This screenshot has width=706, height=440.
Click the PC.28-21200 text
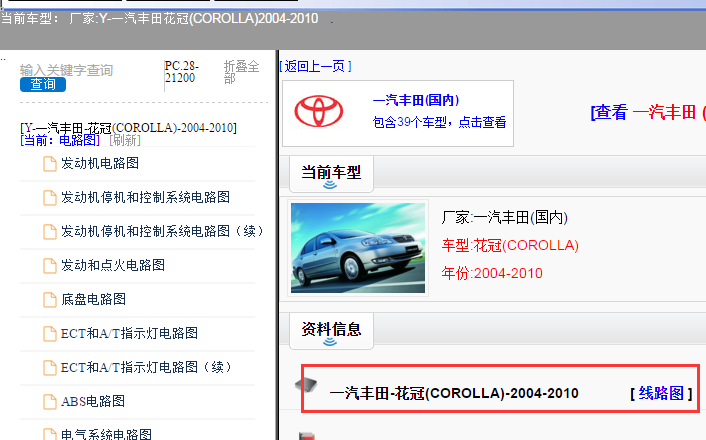181,72
